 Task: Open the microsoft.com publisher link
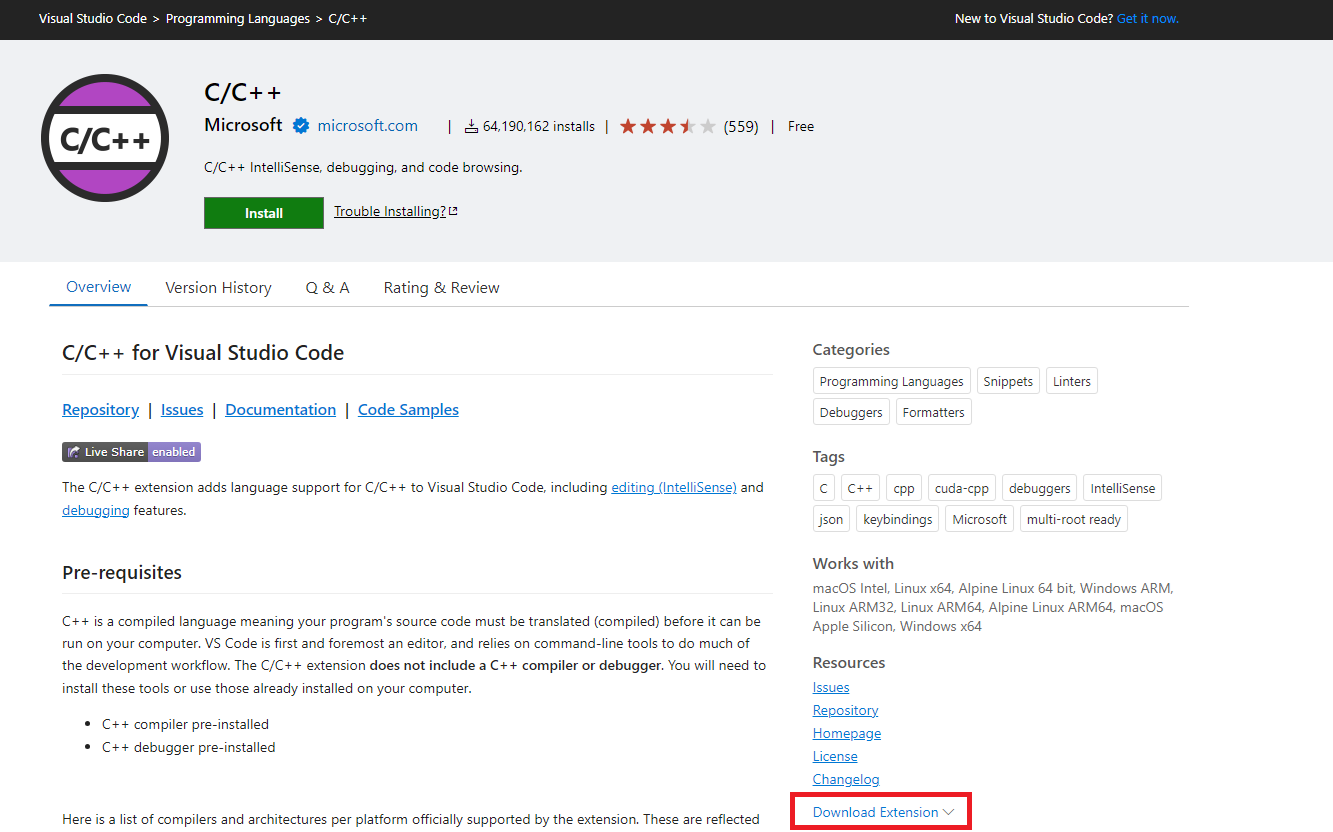(368, 126)
